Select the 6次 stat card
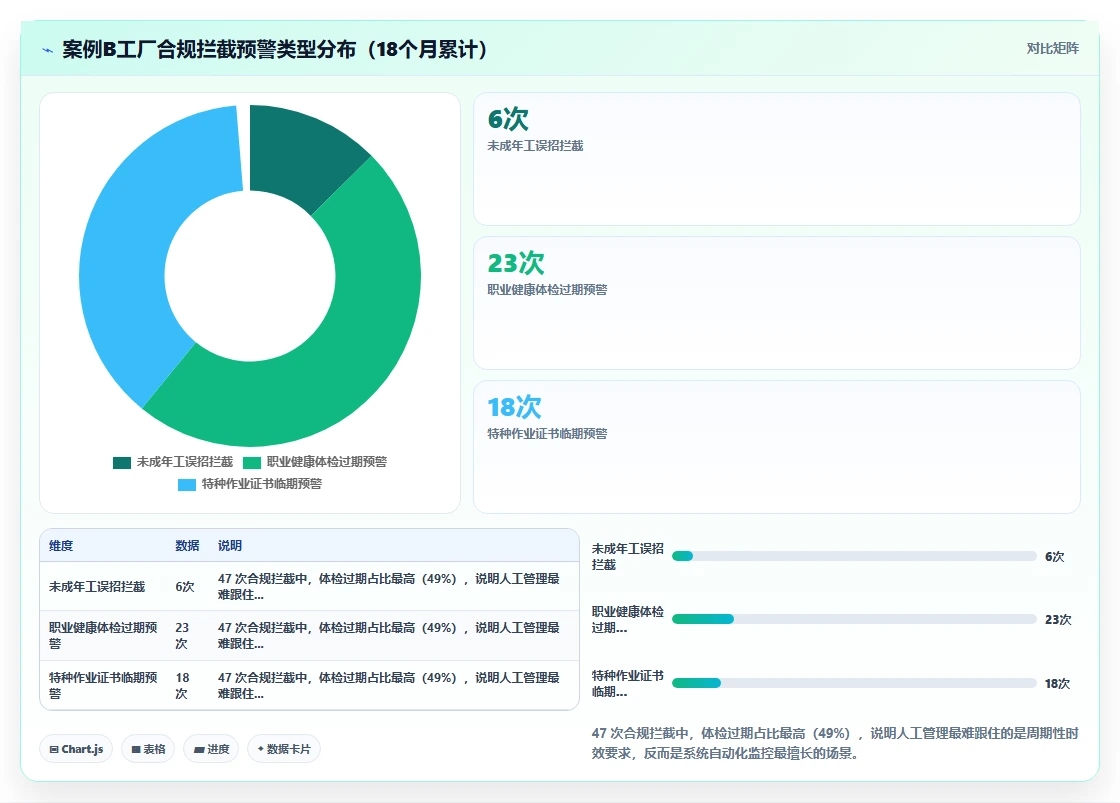Viewport: 1120px width, 803px height. pyautogui.click(x=776, y=159)
